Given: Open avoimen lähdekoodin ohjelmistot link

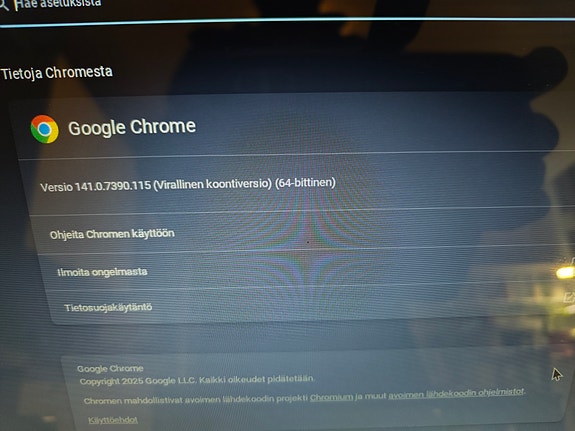Looking at the screenshot, I should click(x=456, y=393).
